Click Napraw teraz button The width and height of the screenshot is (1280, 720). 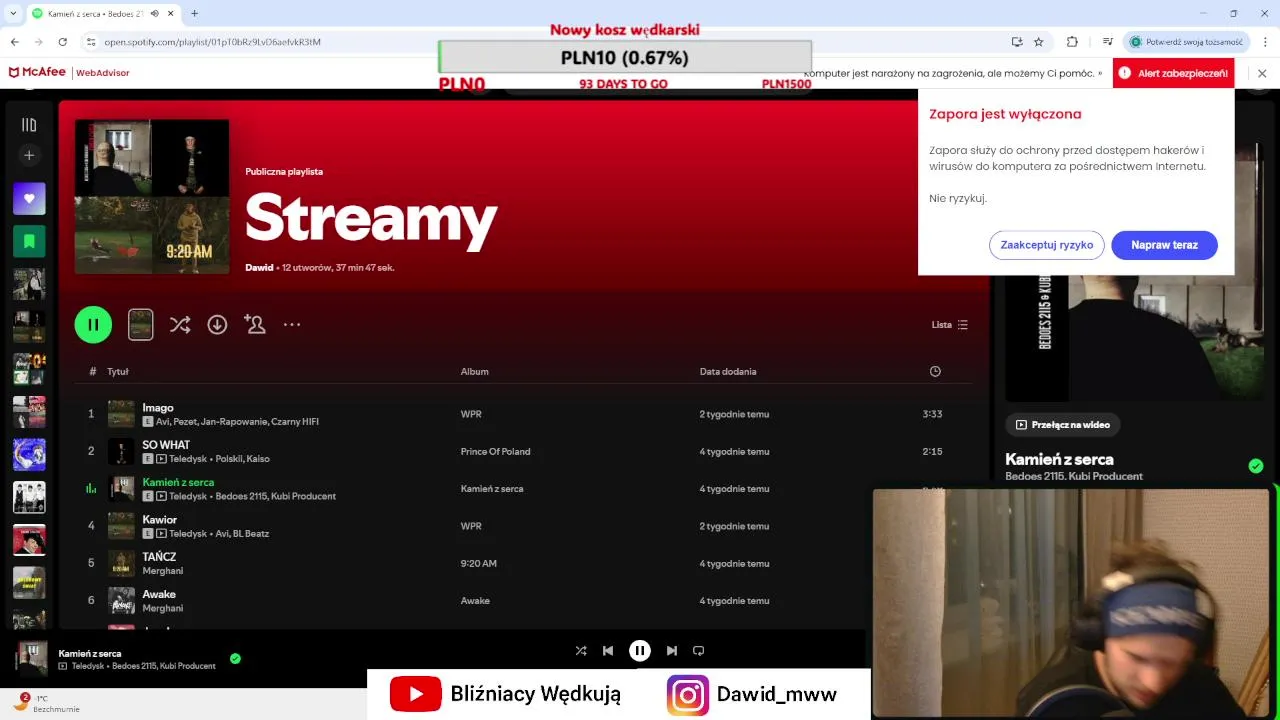tap(1164, 245)
